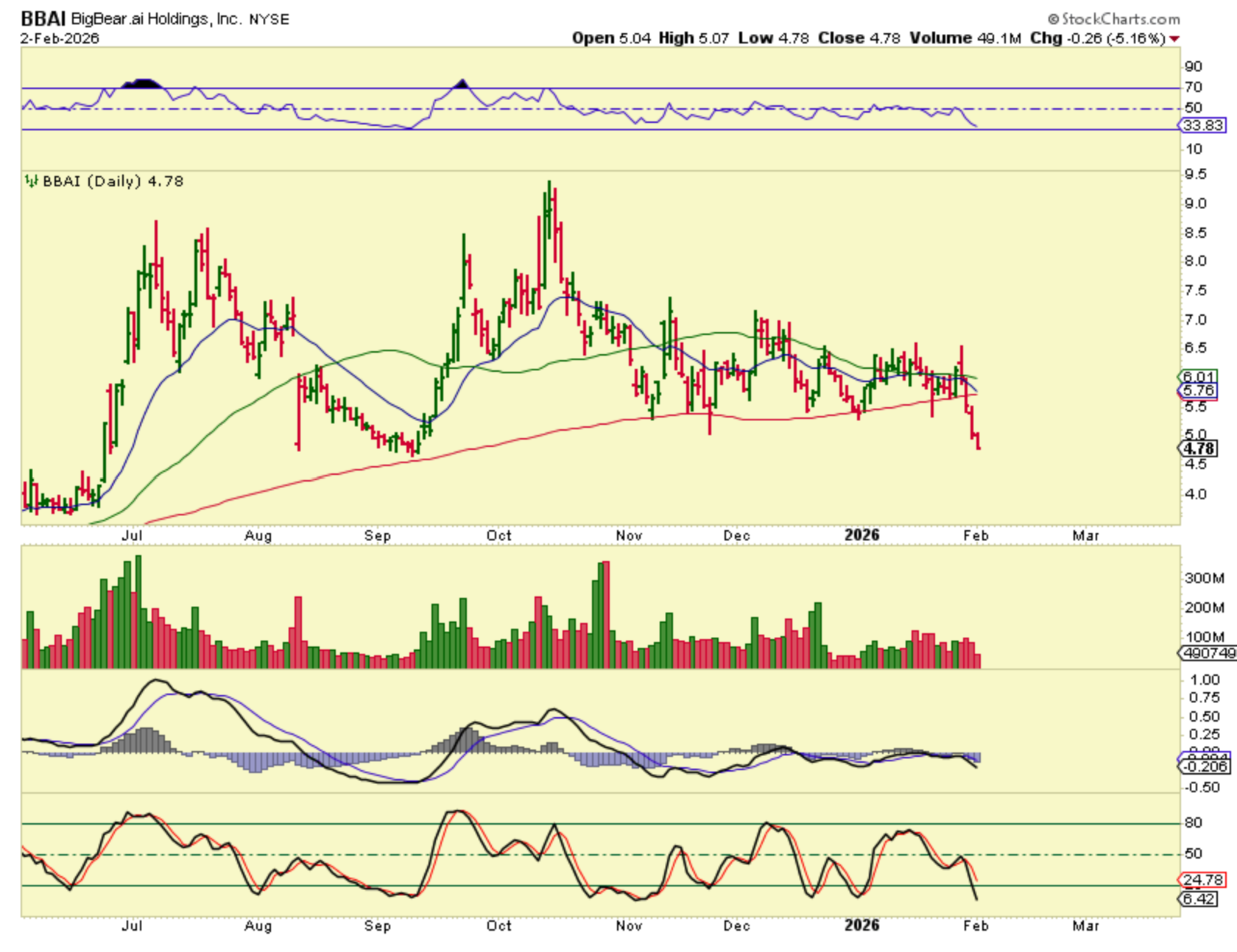Click the blue 5.76 moving average tag
The height and width of the screenshot is (952, 1237).
pyautogui.click(x=1199, y=390)
